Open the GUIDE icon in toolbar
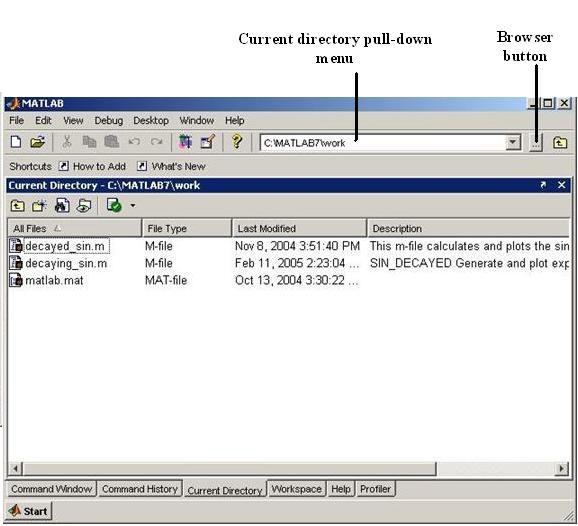Viewport: 578px width, 526px height. click(208, 142)
